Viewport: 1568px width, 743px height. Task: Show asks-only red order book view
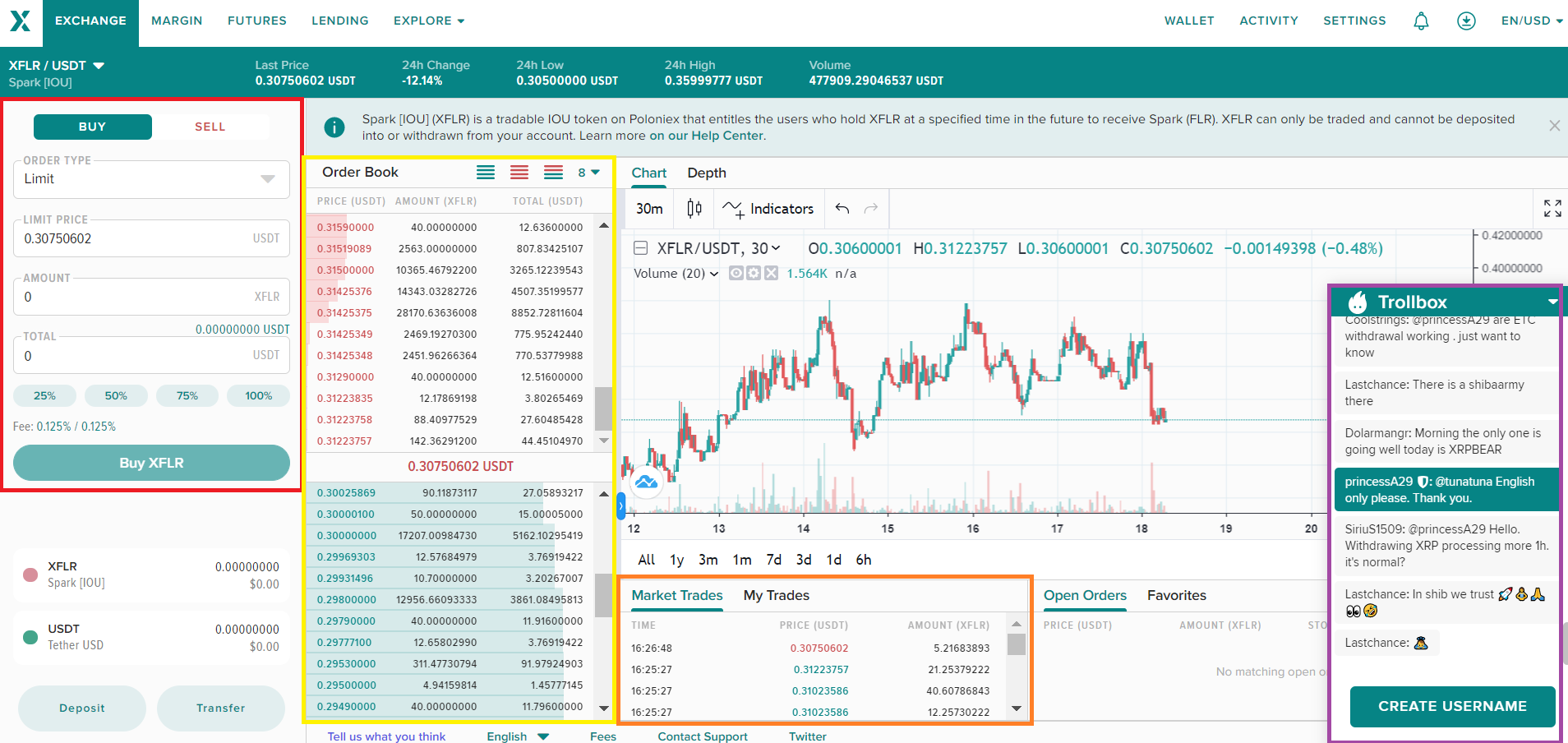pyautogui.click(x=519, y=172)
